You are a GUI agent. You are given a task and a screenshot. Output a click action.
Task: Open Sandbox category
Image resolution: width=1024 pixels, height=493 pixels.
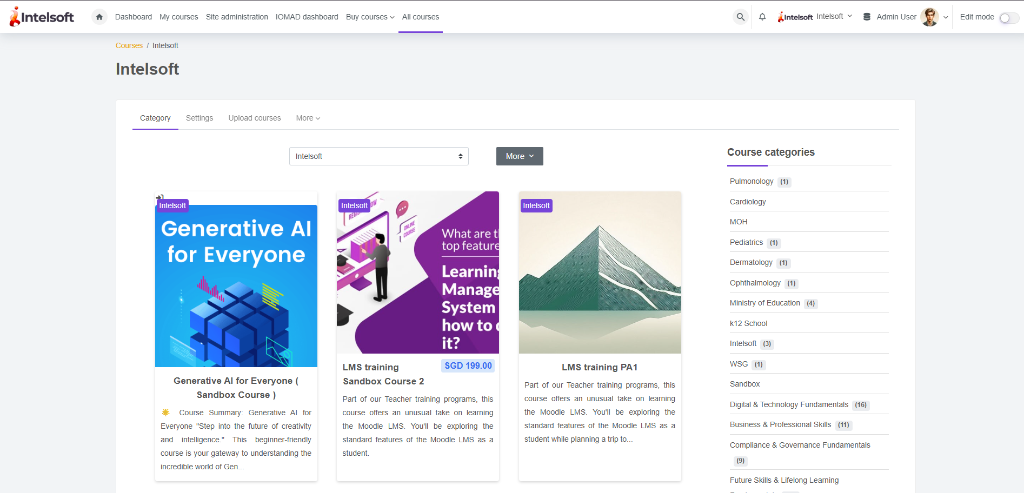744,384
